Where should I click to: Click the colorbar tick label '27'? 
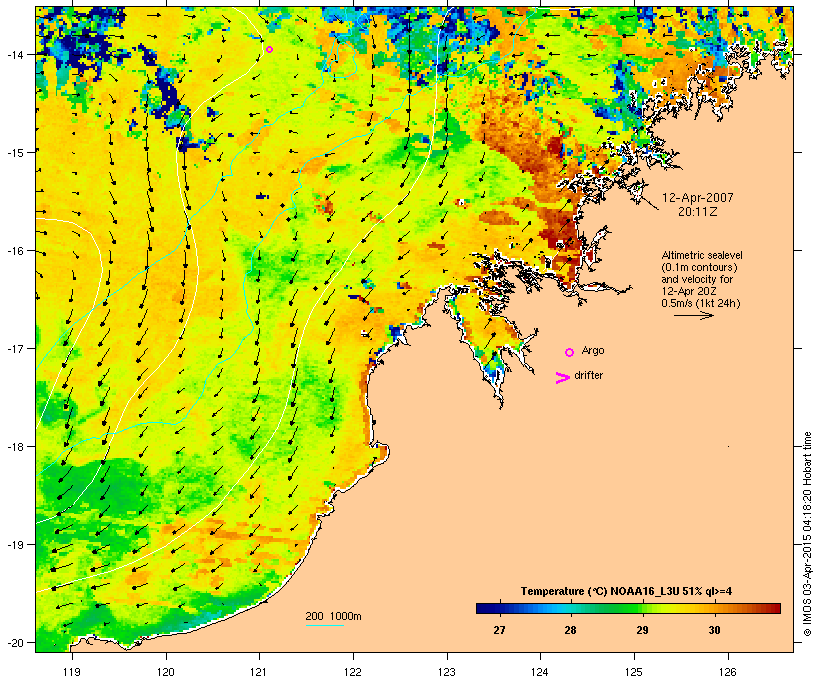(x=499, y=630)
